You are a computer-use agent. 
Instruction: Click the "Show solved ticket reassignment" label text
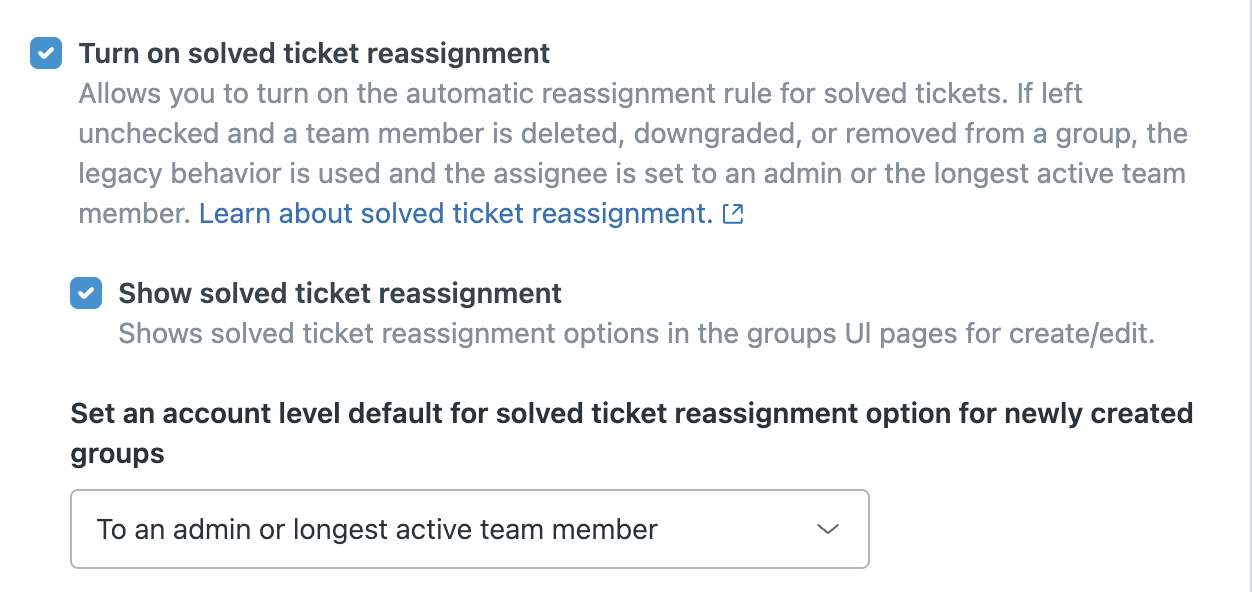(340, 293)
